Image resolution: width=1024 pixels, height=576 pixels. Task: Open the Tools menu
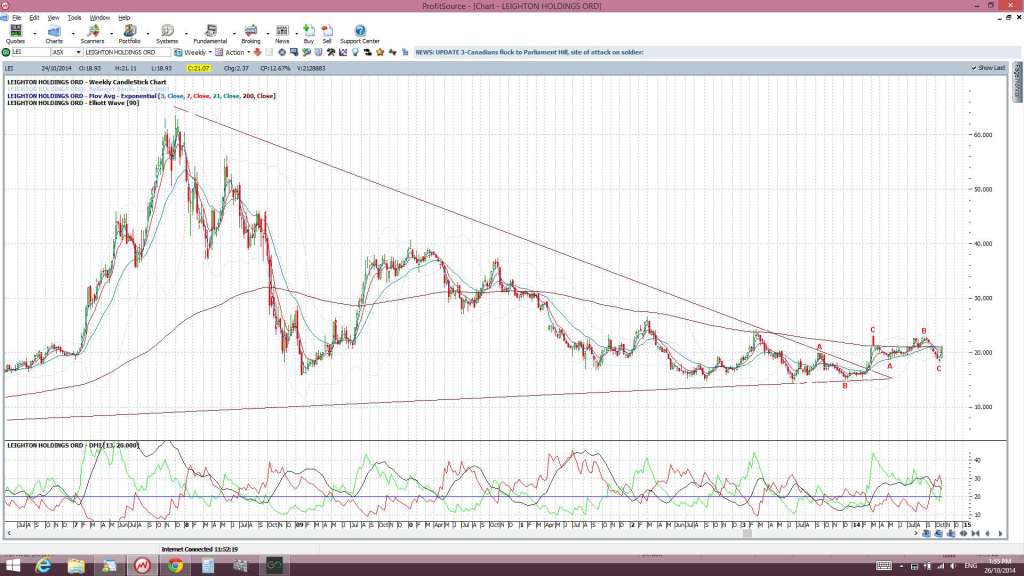pos(74,18)
